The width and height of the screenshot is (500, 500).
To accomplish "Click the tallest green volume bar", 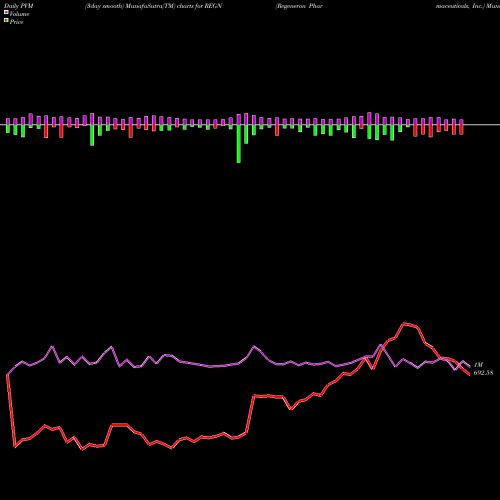I will tap(239, 144).
